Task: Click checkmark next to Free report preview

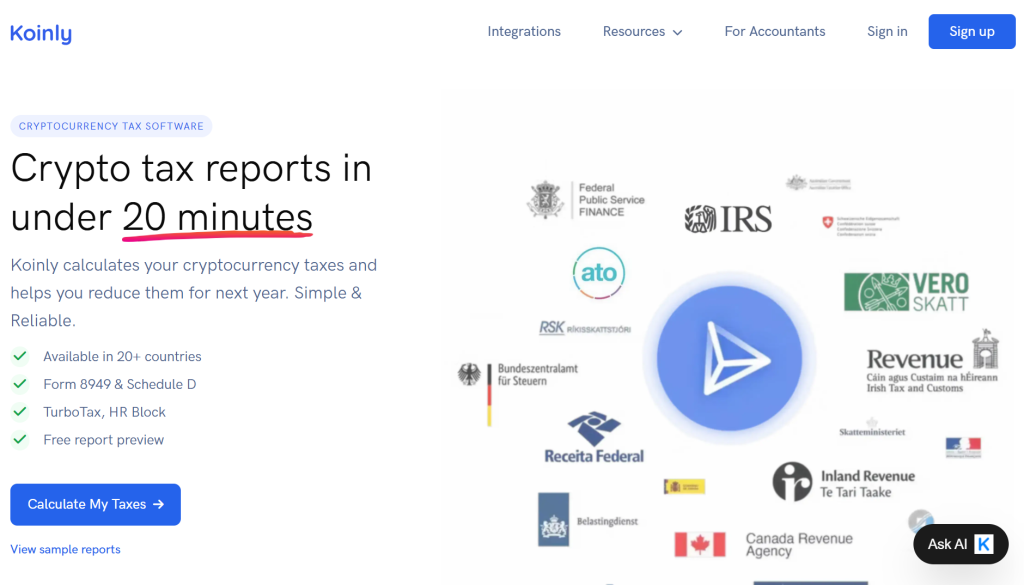Action: tap(19, 439)
